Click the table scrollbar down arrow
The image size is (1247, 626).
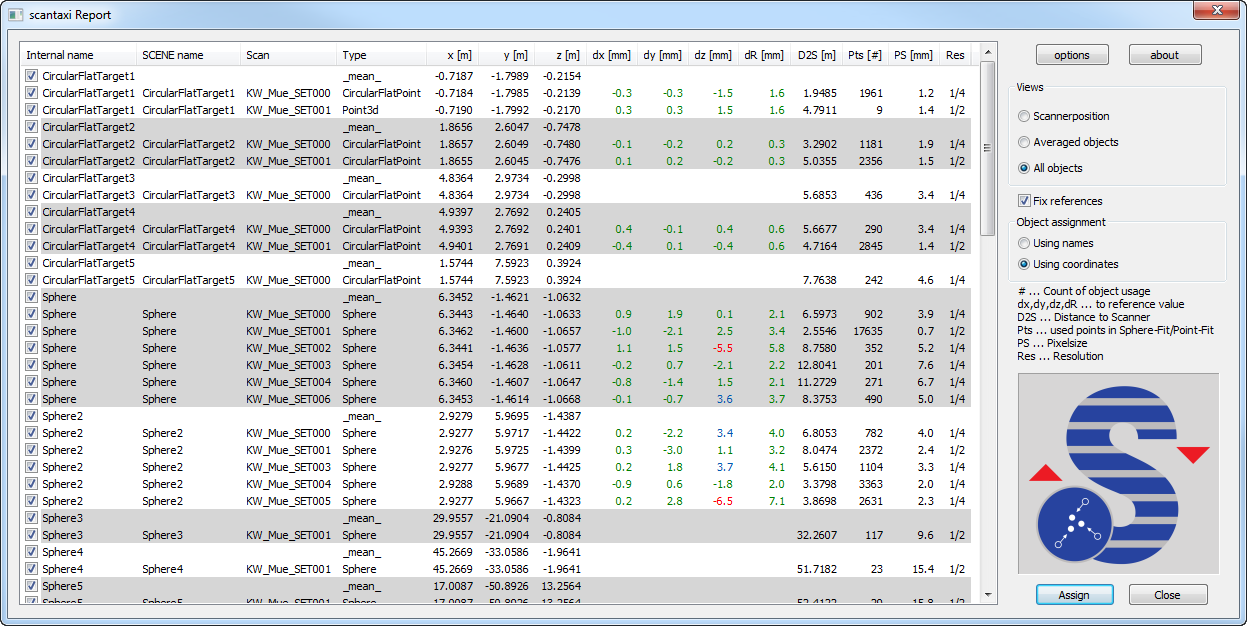pyautogui.click(x=988, y=594)
